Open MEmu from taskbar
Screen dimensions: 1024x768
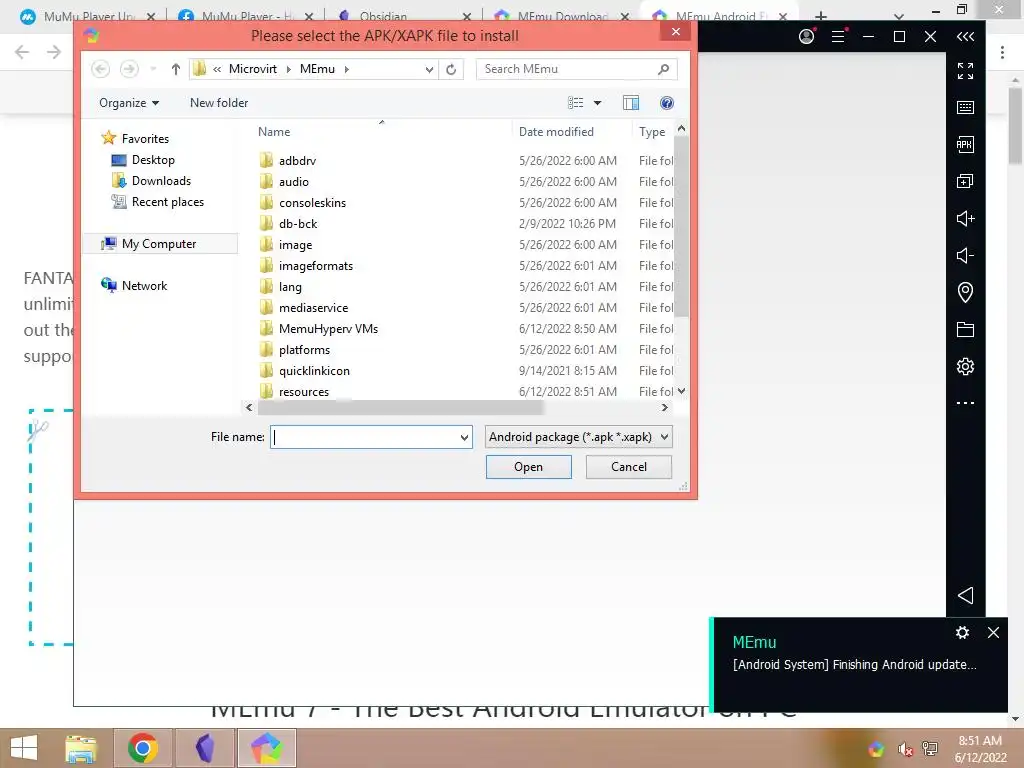[x=266, y=748]
